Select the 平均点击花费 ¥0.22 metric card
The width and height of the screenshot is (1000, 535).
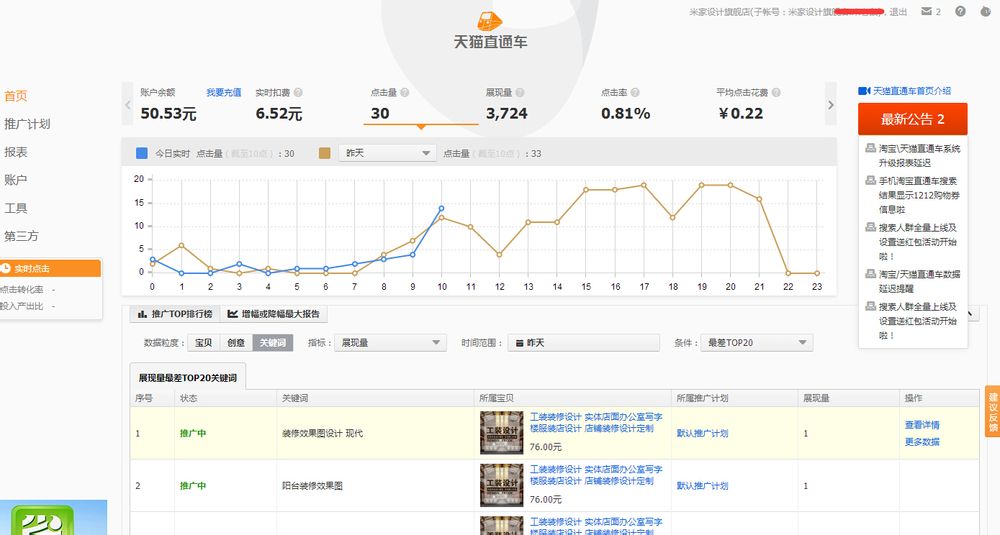(765, 105)
